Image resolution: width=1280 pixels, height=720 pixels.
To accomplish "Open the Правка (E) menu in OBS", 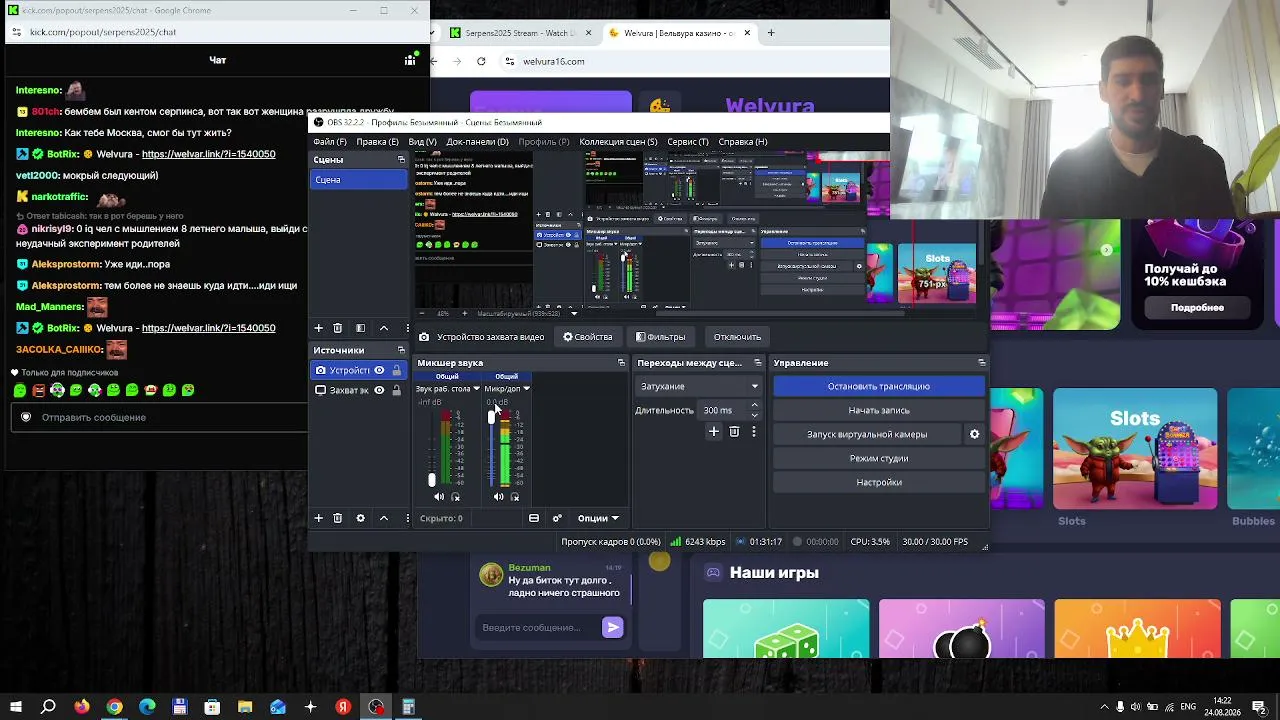I will coord(377,142).
